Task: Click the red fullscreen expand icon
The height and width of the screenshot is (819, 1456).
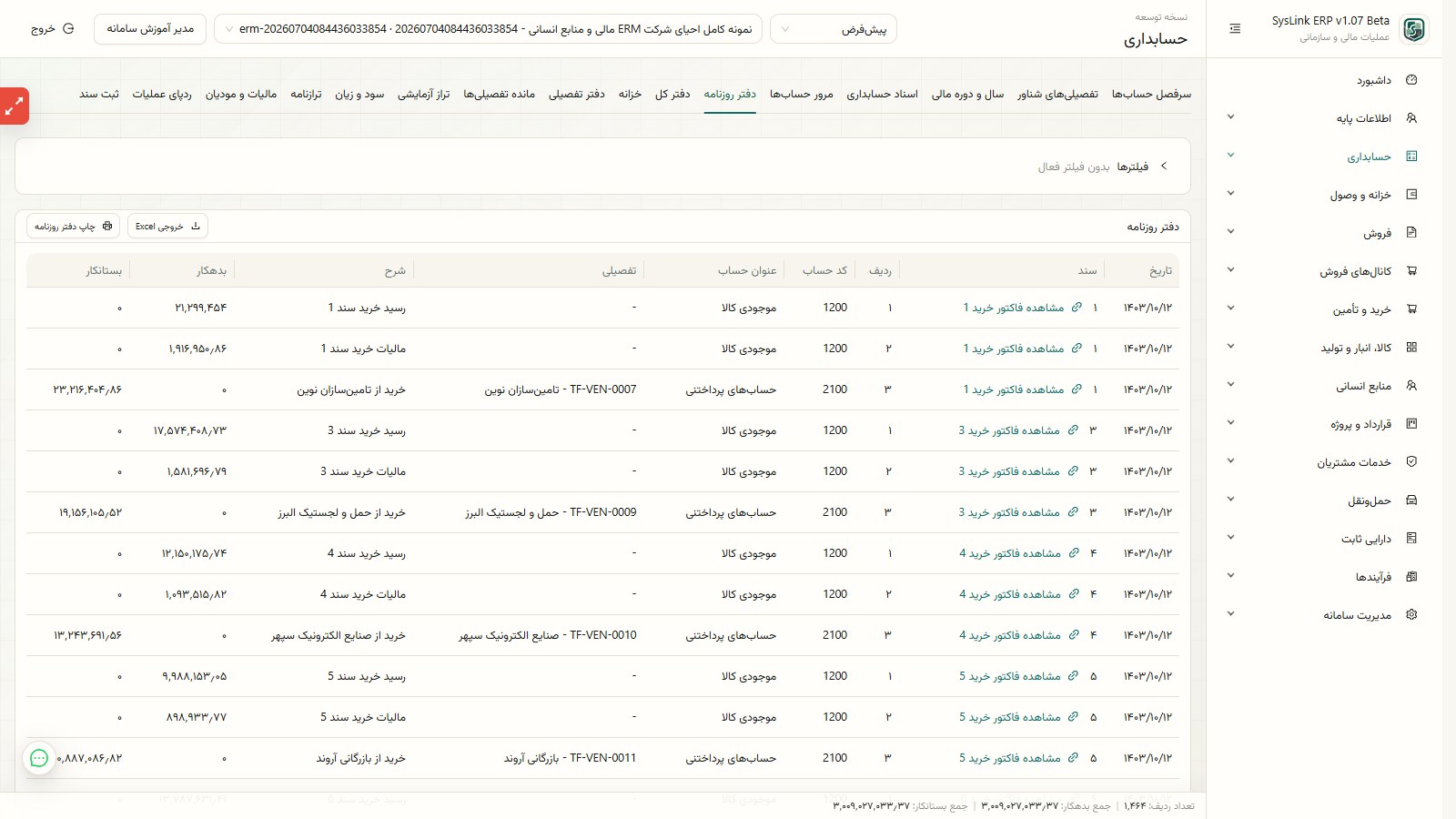Action: (x=15, y=106)
